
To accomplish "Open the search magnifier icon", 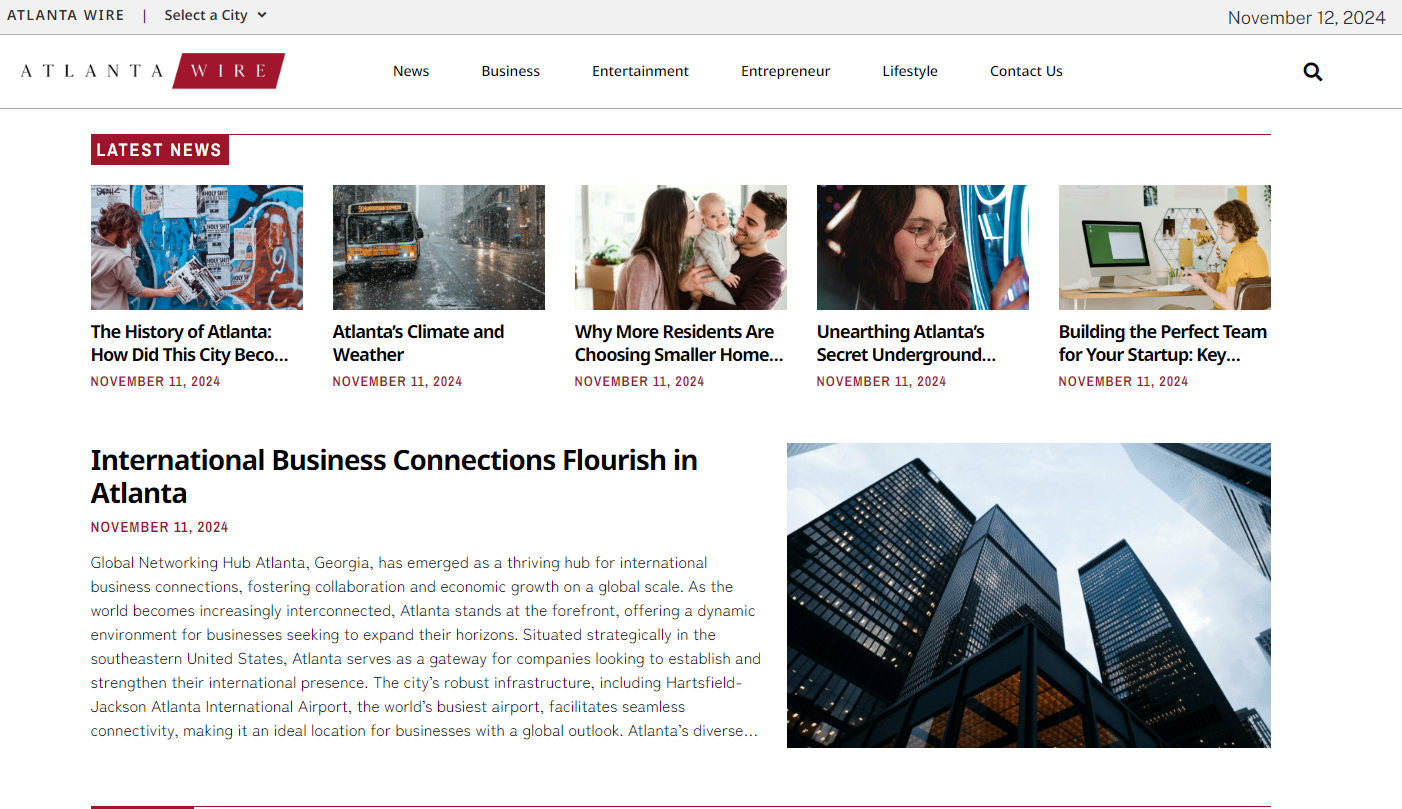I will click(1313, 71).
